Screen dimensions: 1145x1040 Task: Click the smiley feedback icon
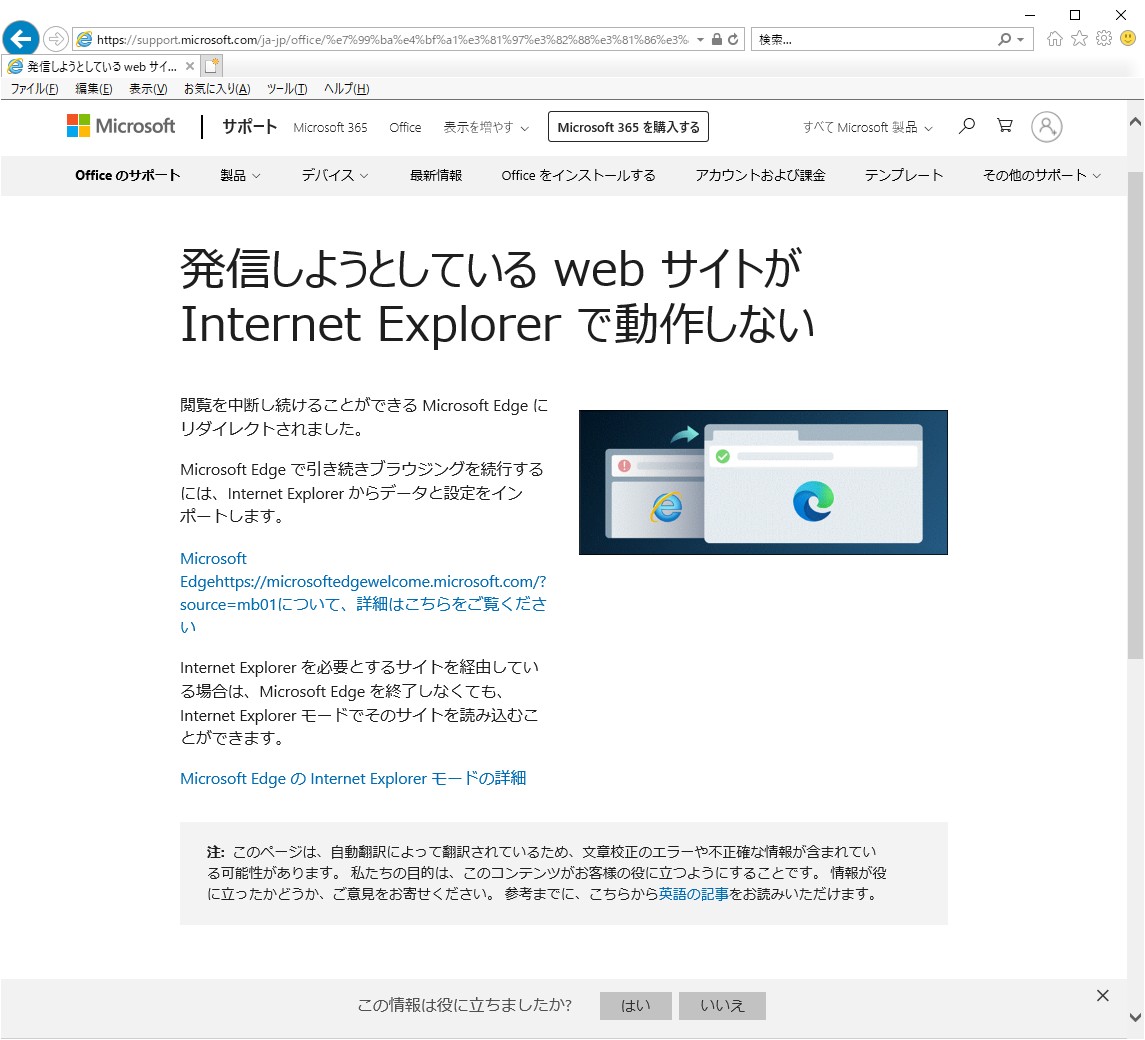[x=1128, y=39]
